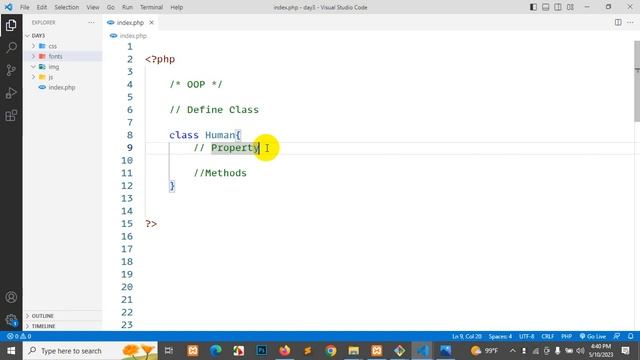Open the Selection menu
Screen dimensions: 640x360
coord(67,7)
